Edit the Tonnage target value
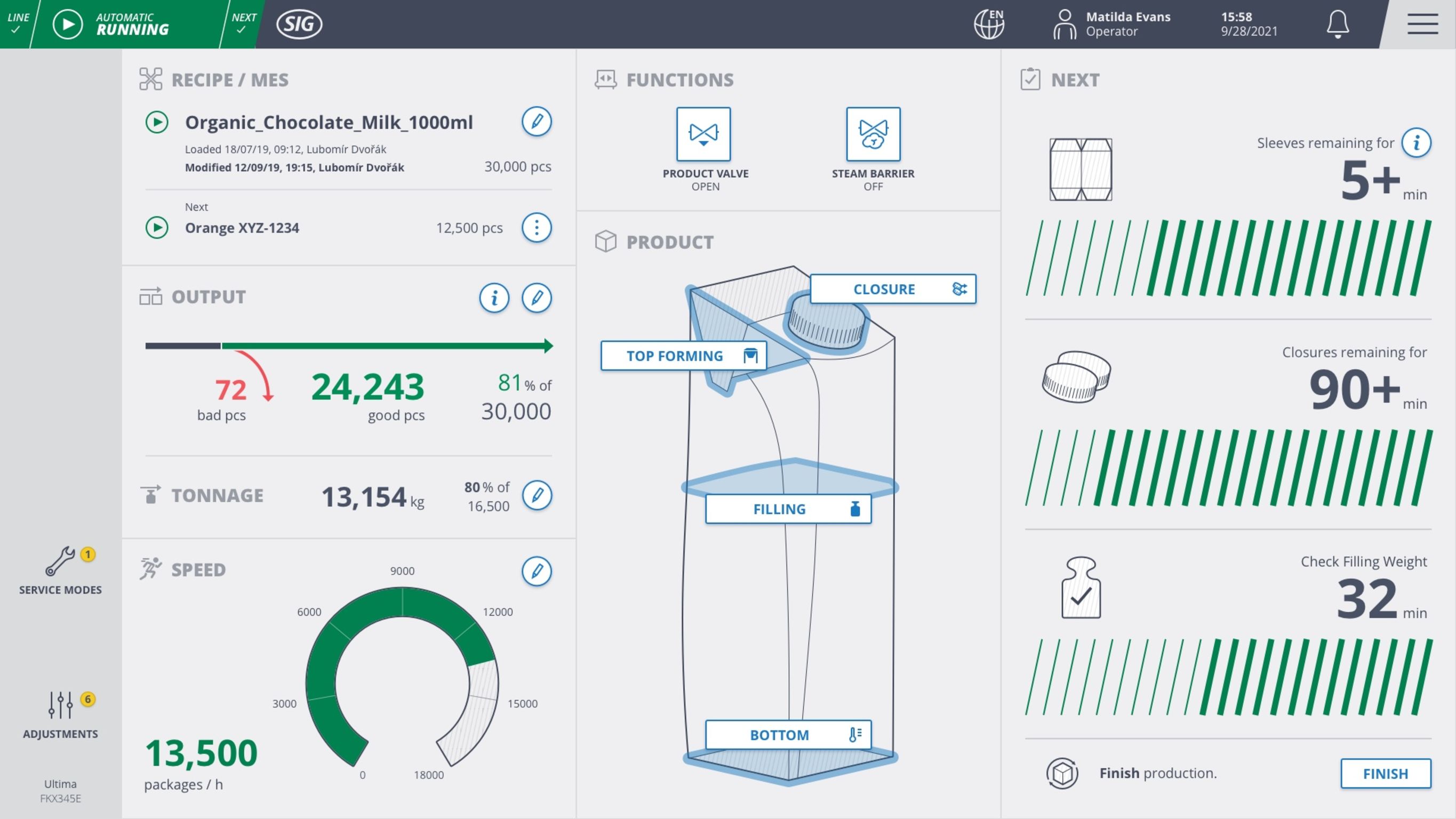1456x819 pixels. (x=538, y=496)
